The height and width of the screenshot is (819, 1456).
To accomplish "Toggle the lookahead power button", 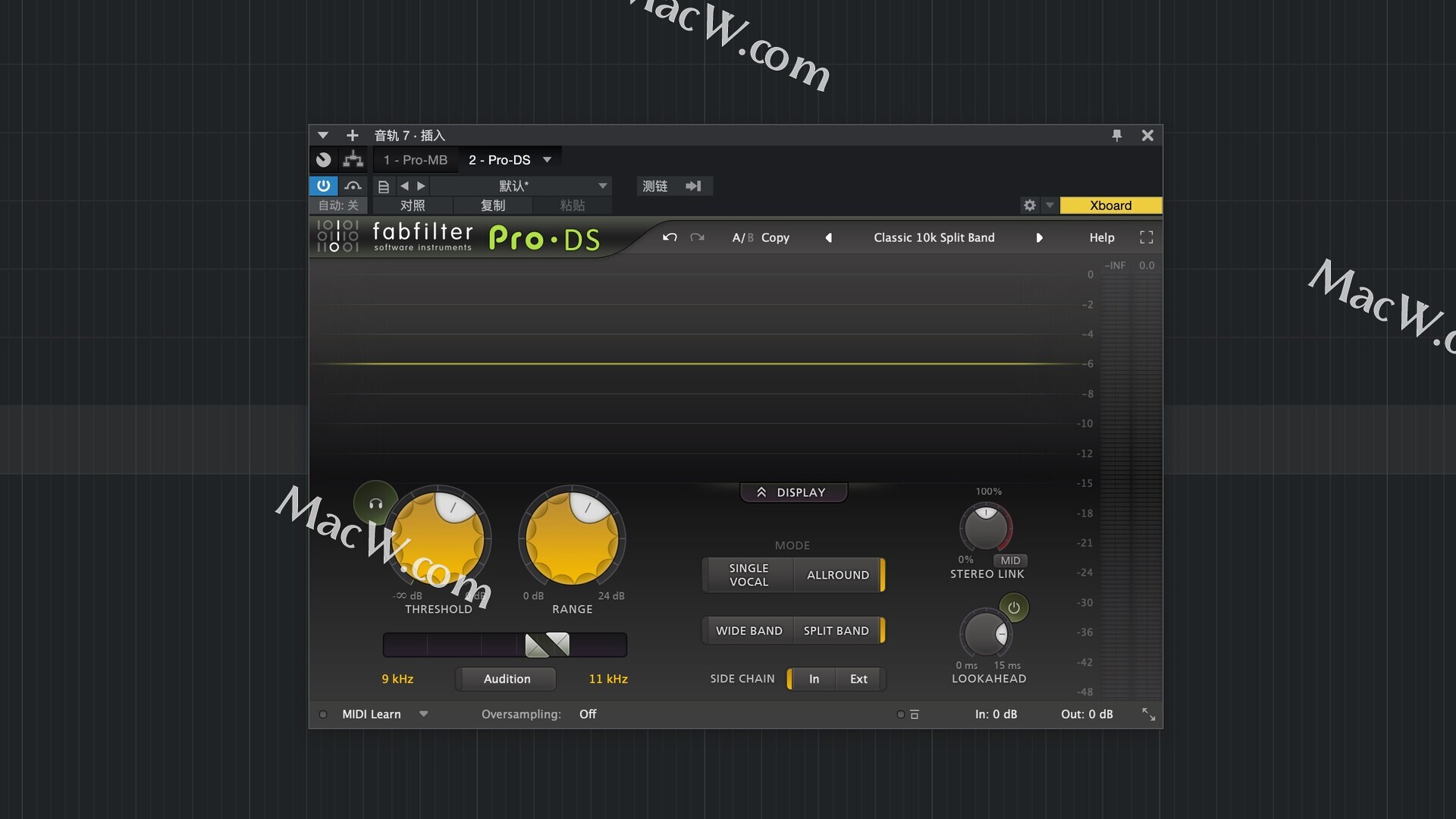I will (1013, 607).
